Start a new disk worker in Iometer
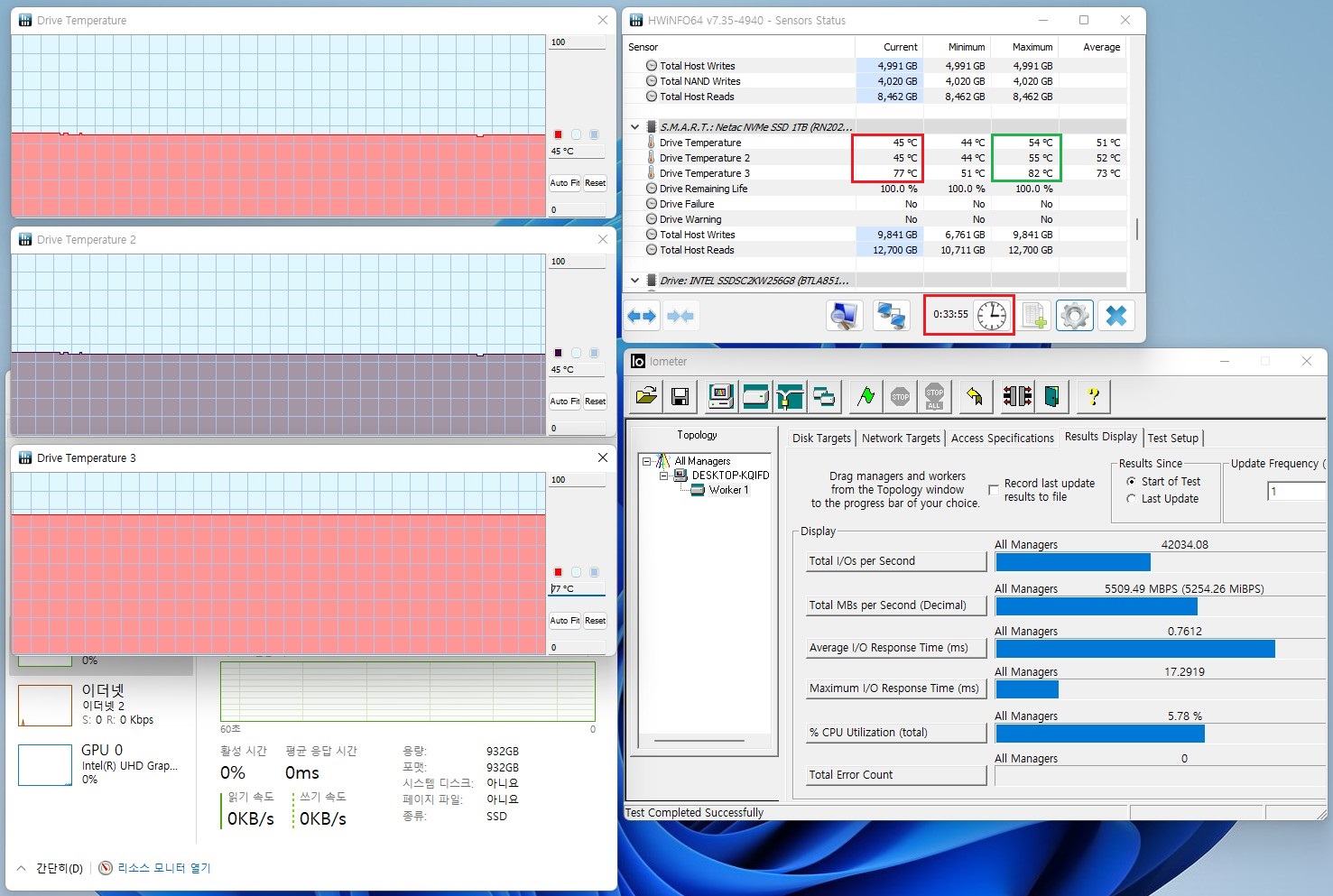The image size is (1333, 896). pos(755,396)
